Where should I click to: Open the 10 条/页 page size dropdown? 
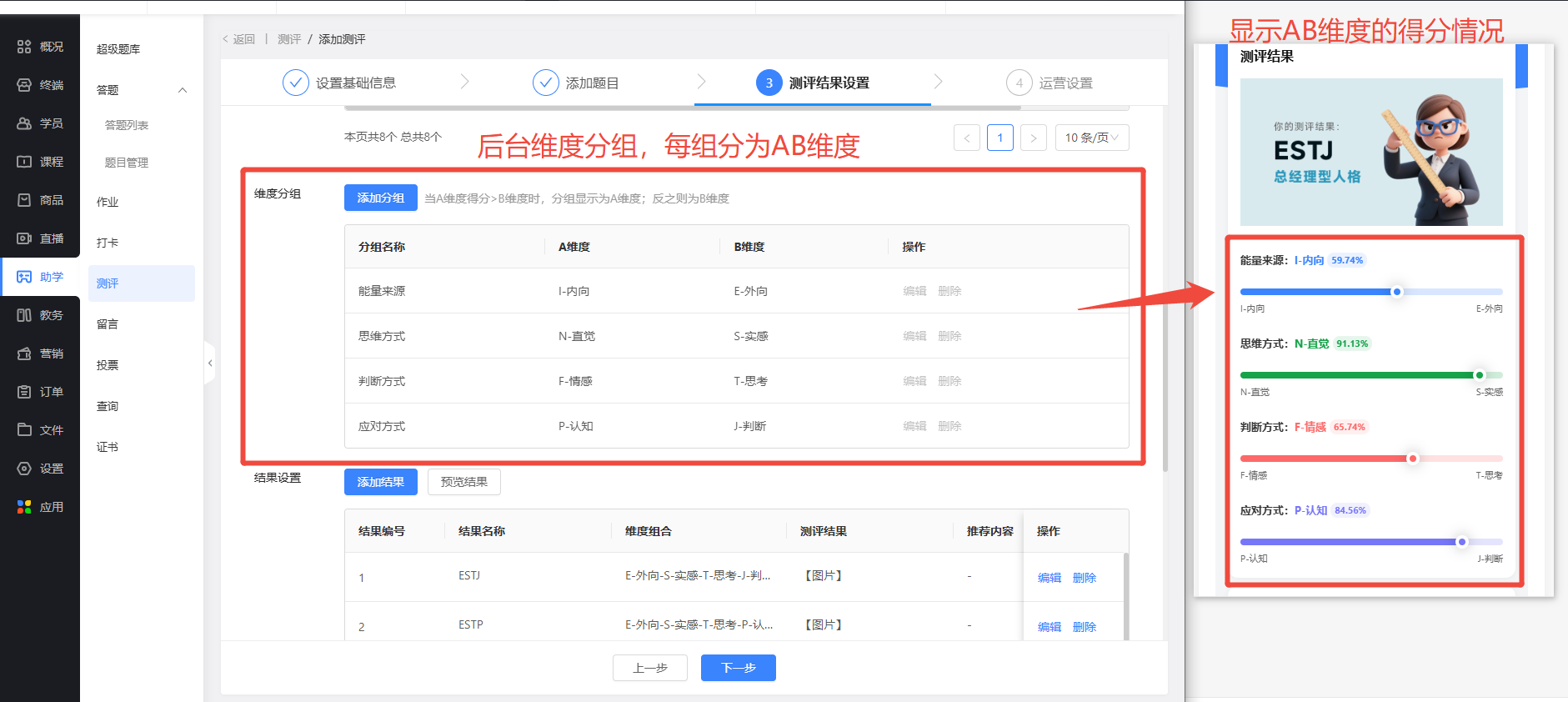(1091, 138)
